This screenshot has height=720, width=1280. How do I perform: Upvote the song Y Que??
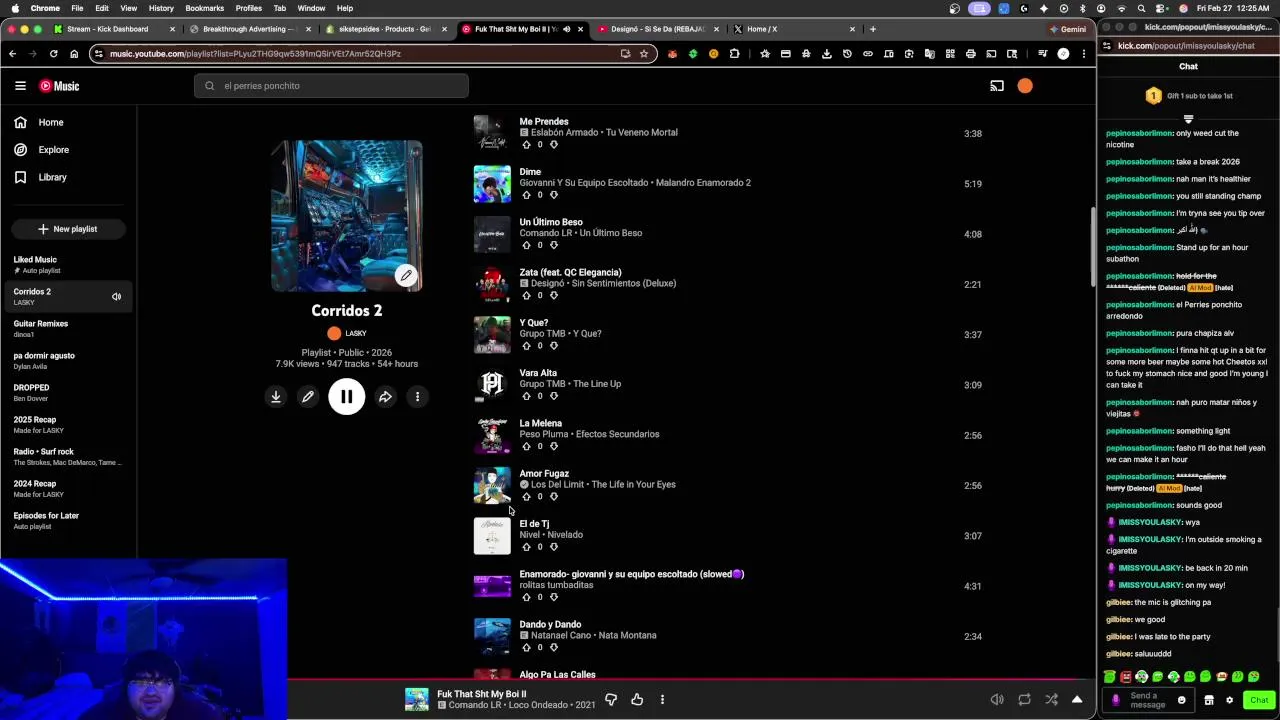coord(527,346)
